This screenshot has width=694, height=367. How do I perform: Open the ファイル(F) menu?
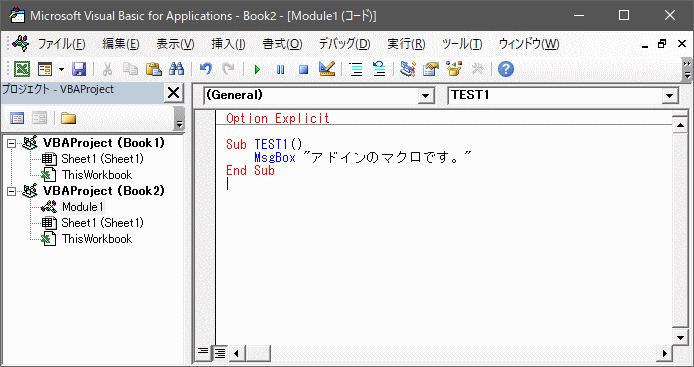point(61,44)
